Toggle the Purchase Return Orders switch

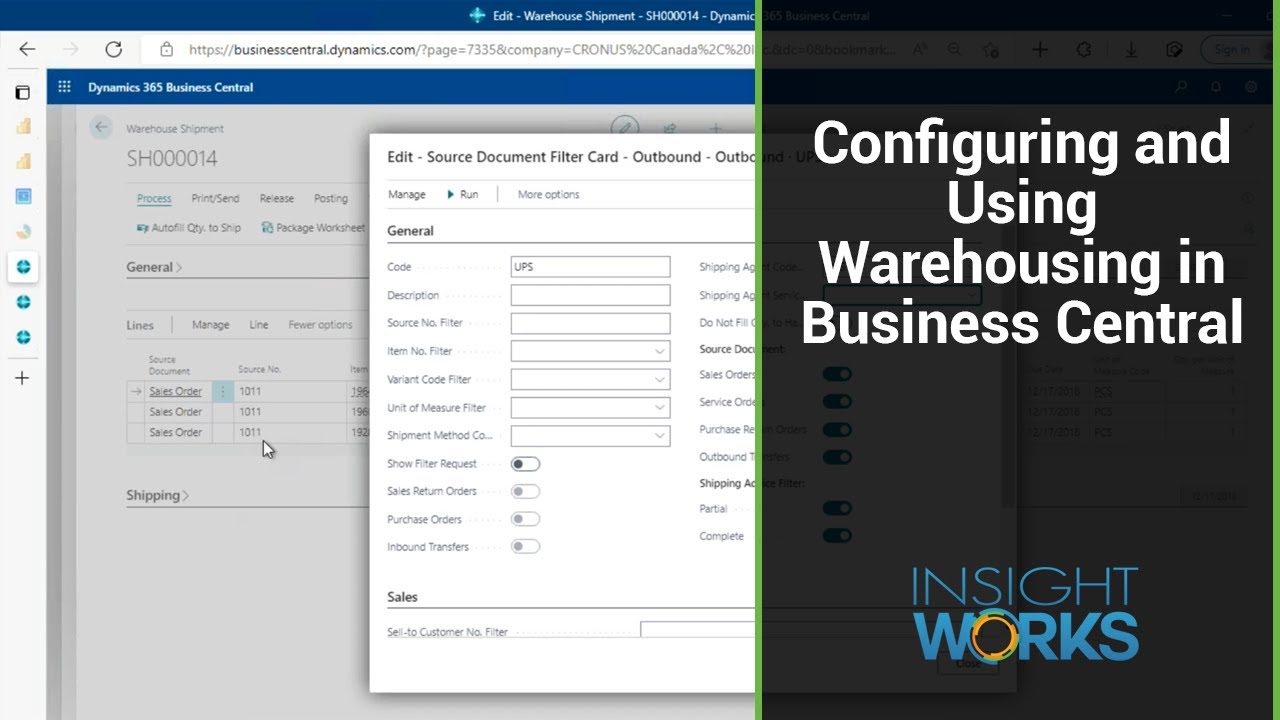(837, 430)
